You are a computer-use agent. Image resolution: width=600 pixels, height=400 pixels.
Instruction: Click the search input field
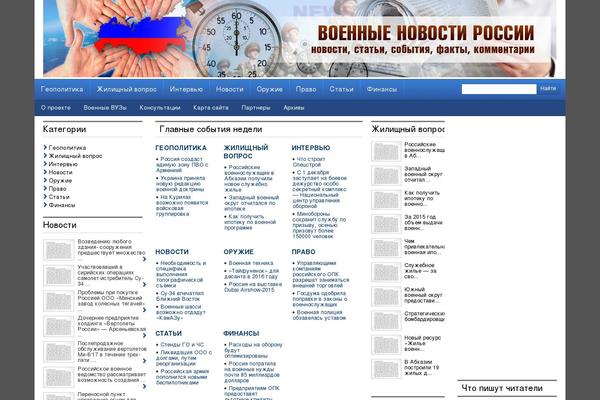[499, 89]
